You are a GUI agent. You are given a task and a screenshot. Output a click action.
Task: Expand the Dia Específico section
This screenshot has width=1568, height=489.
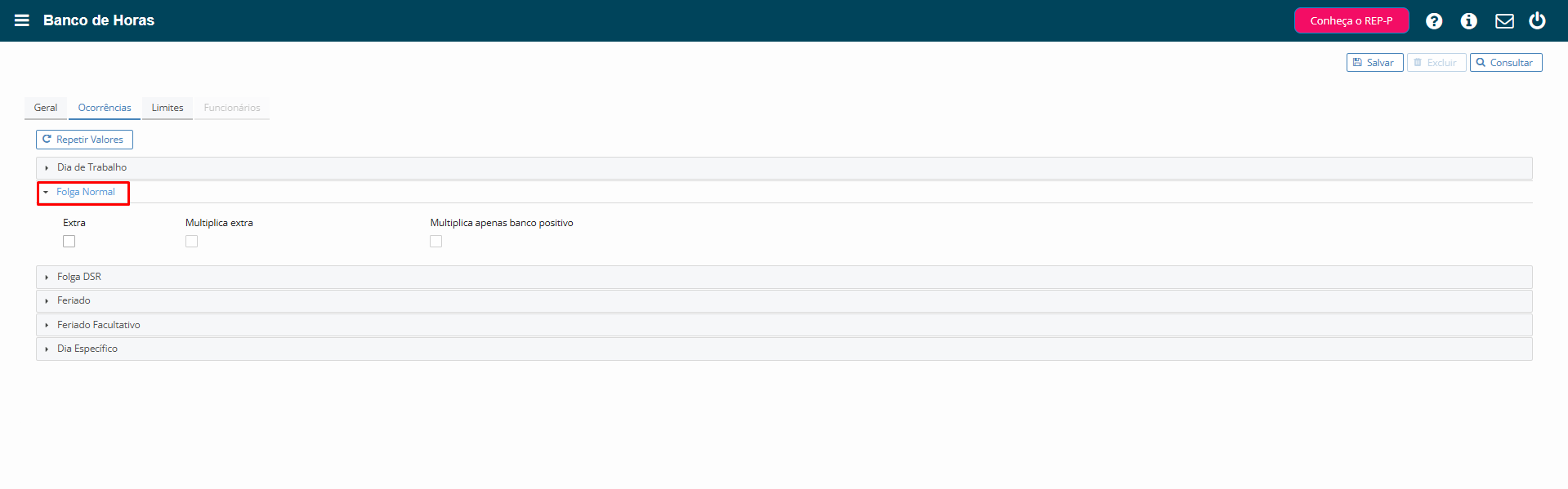pos(784,349)
